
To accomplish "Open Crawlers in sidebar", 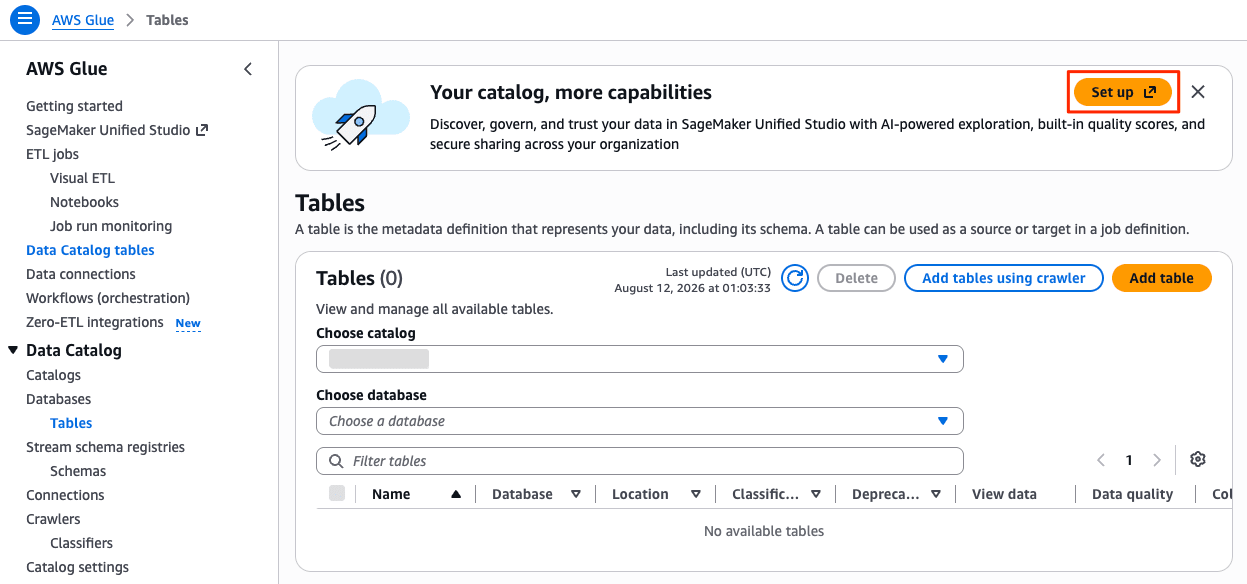I will (x=53, y=519).
